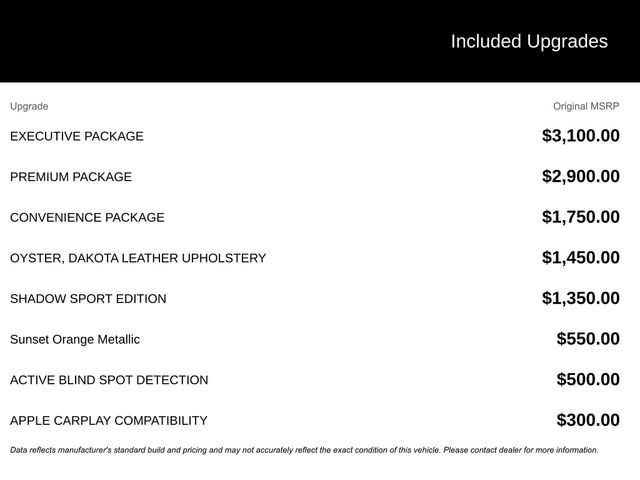This screenshot has height=480, width=640.
Task: Select the APPLE CARPLAY COMPATIBILITY label
Action: pyautogui.click(x=109, y=421)
